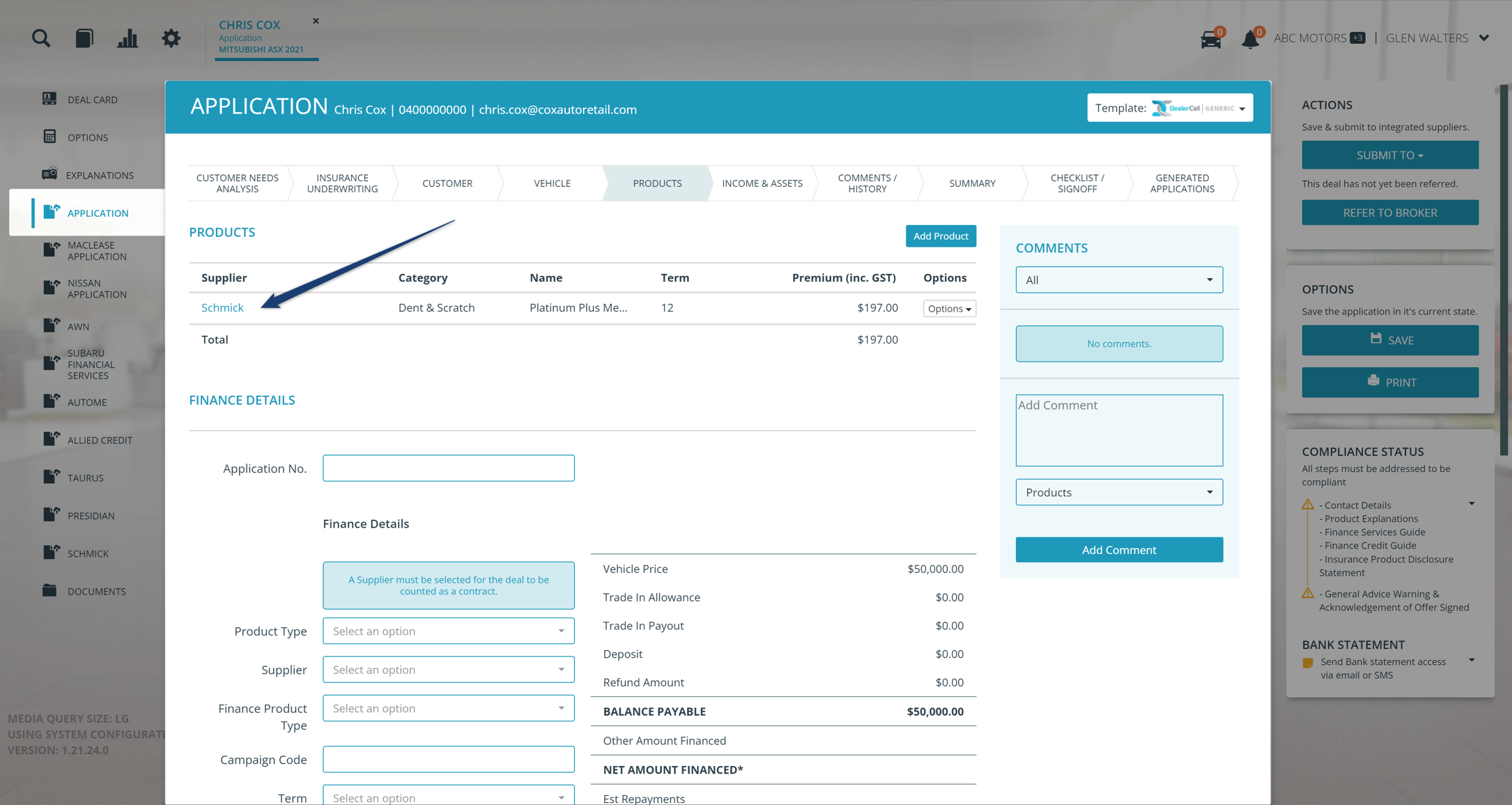Open Explanations in sidebar
1512x805 pixels.
coord(87,175)
